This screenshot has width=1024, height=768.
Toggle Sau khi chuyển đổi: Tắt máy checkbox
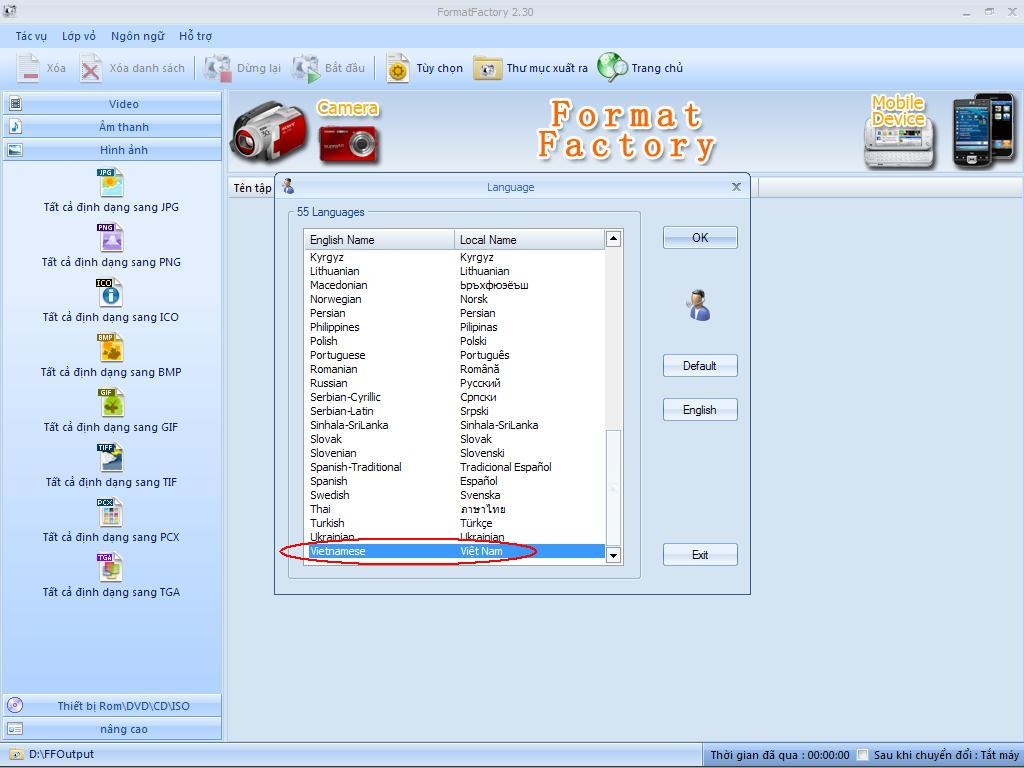863,755
